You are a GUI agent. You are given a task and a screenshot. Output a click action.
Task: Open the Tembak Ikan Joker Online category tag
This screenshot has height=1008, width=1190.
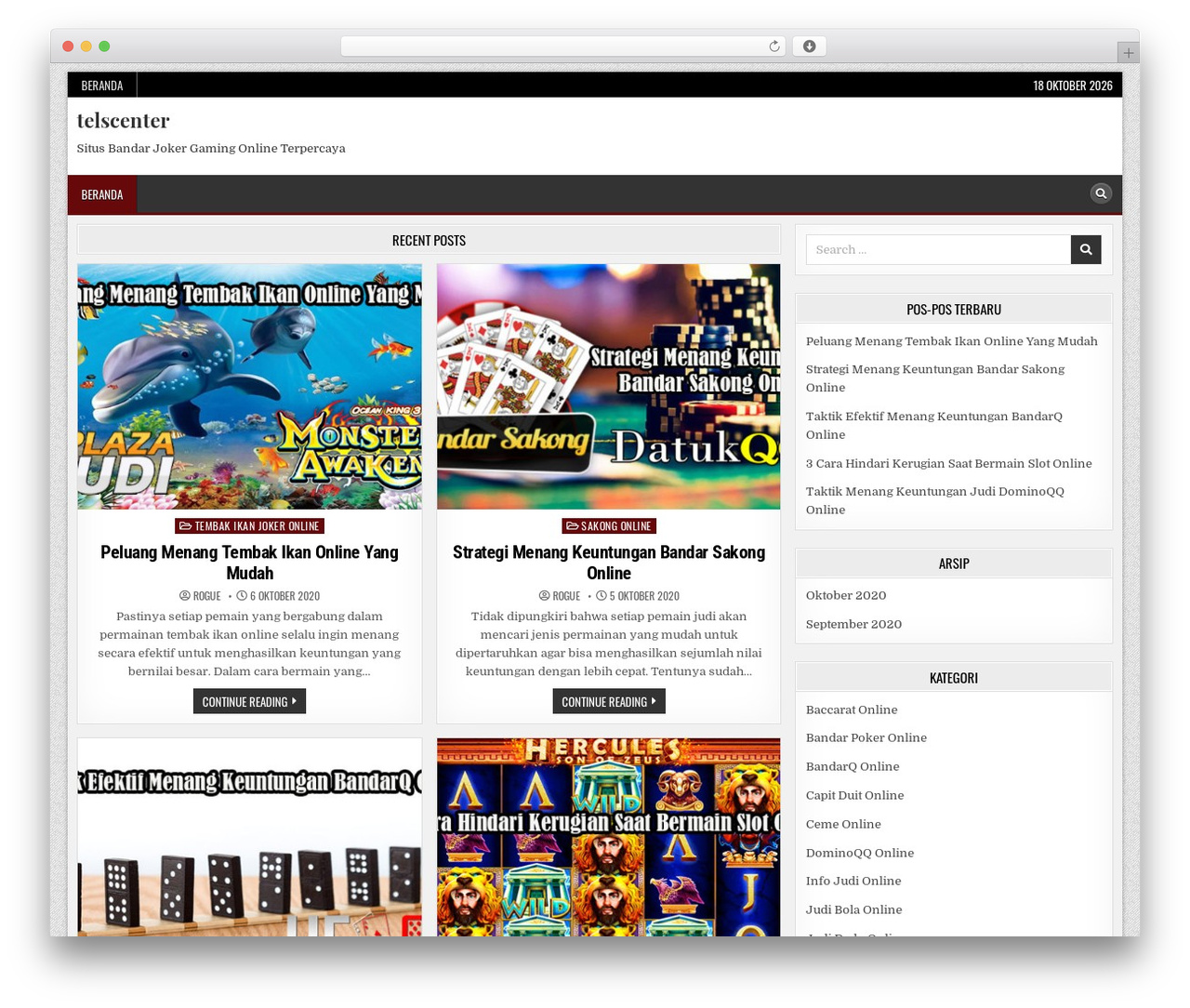click(249, 526)
